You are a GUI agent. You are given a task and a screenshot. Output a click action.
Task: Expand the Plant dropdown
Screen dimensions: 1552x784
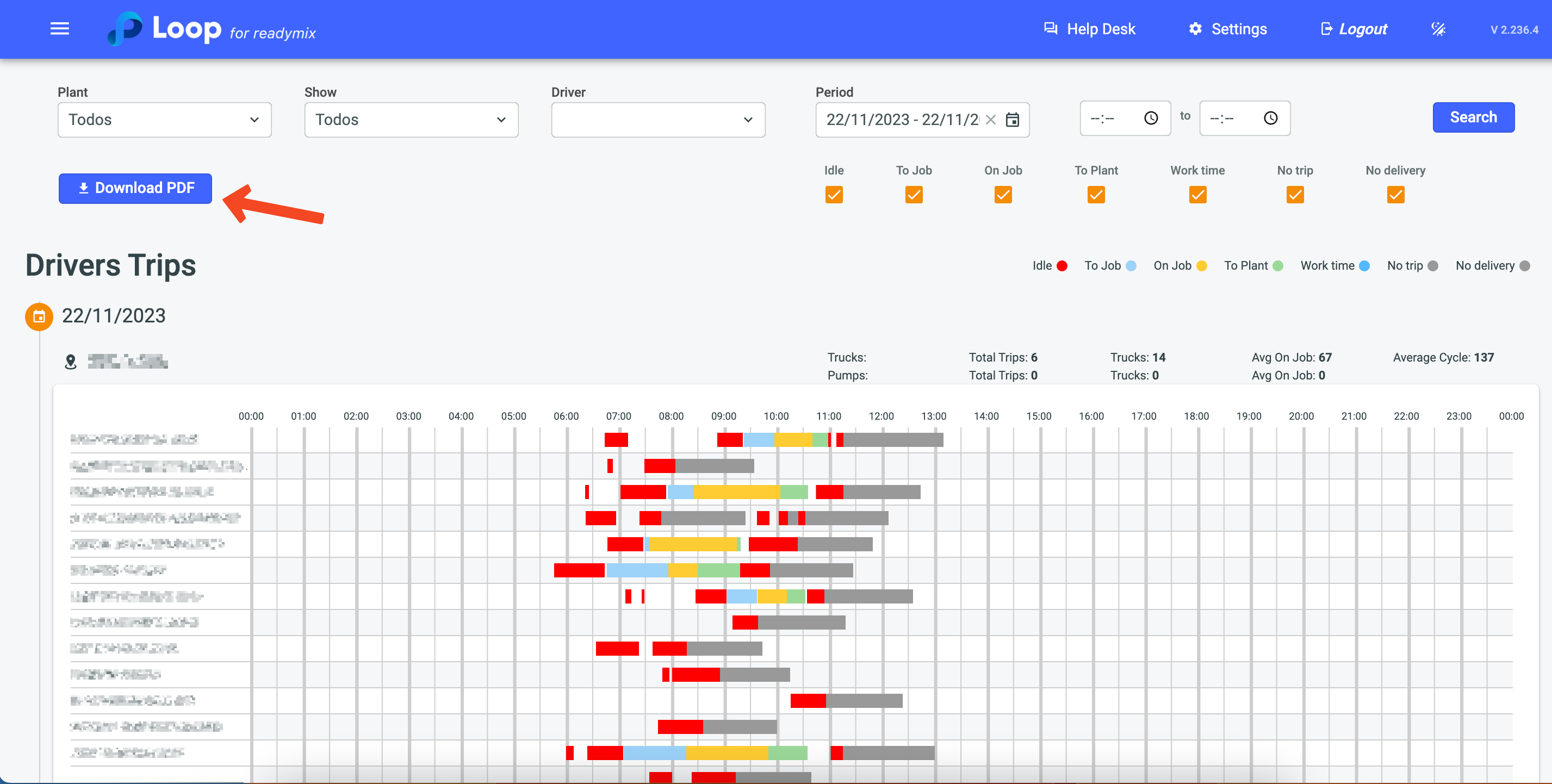pos(164,120)
